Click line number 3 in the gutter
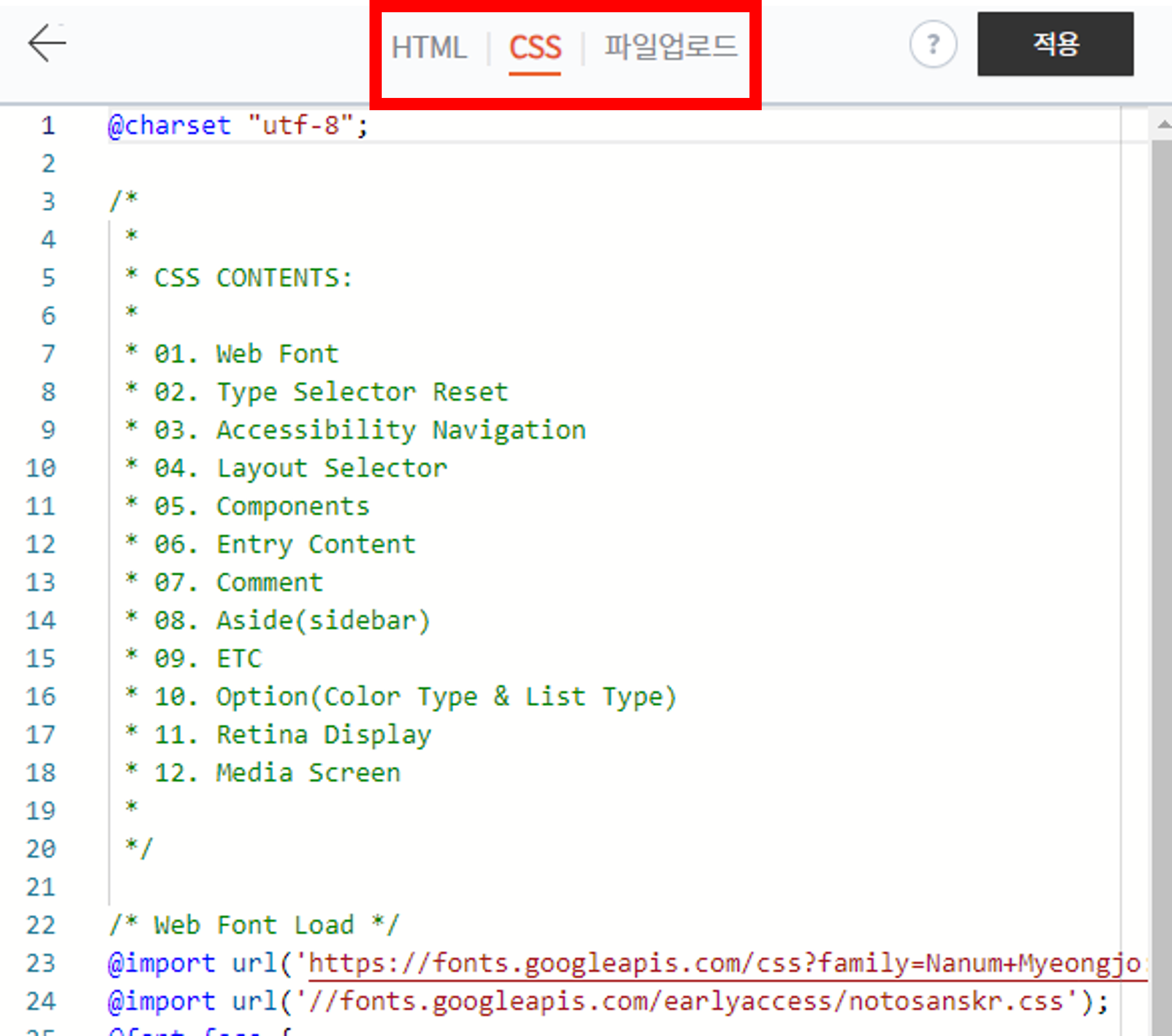The width and height of the screenshot is (1172, 1036). pos(48,202)
